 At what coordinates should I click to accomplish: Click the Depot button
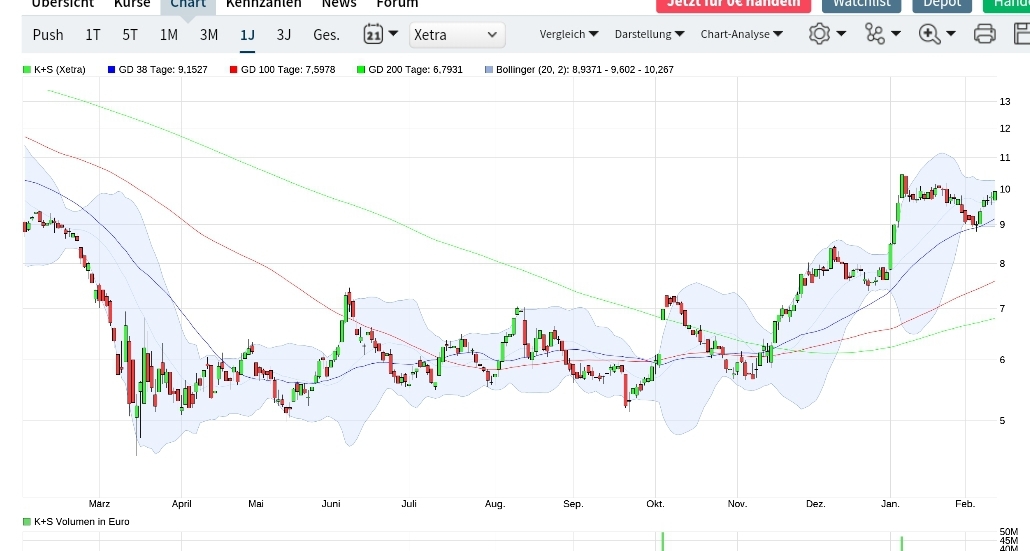tap(942, 5)
